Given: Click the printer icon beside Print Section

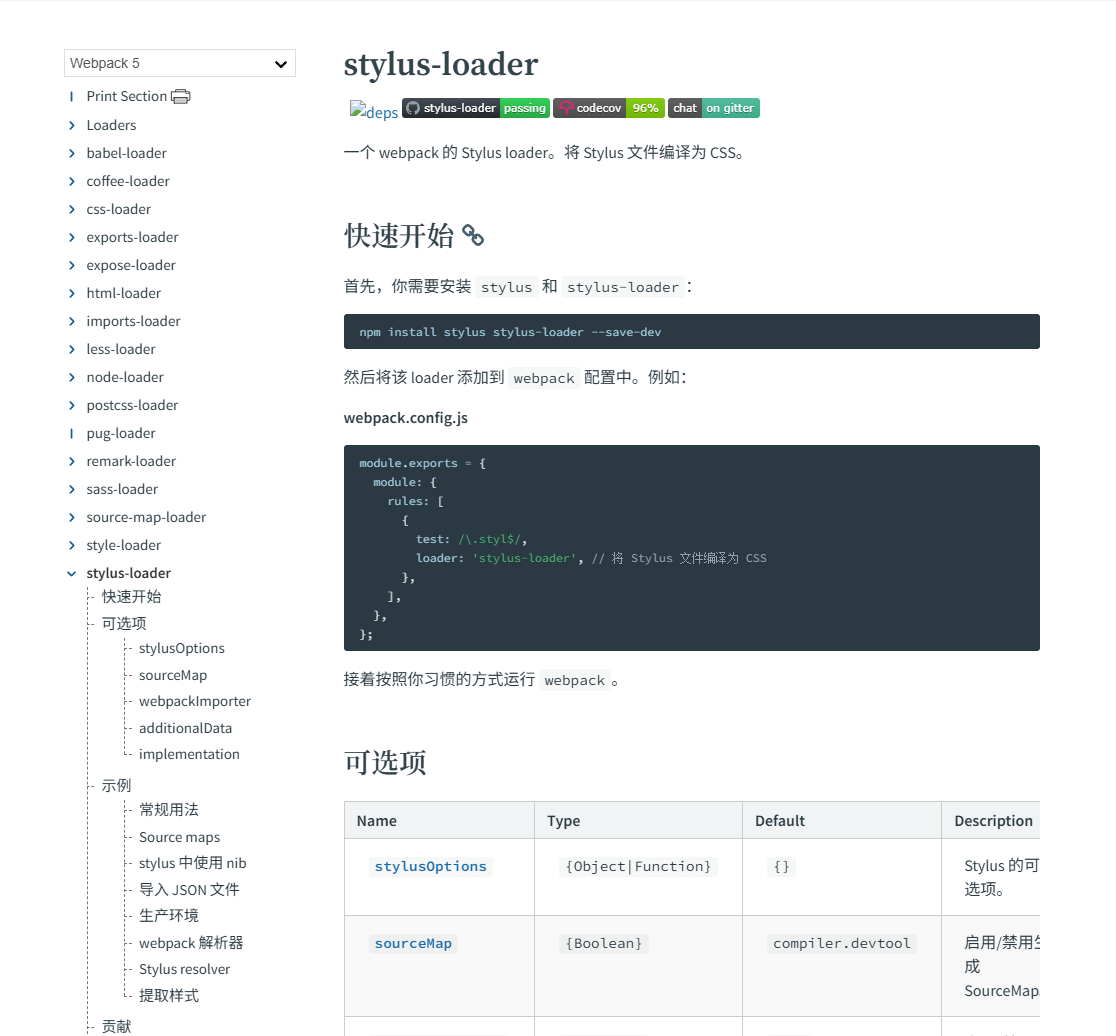Looking at the screenshot, I should click(180, 97).
